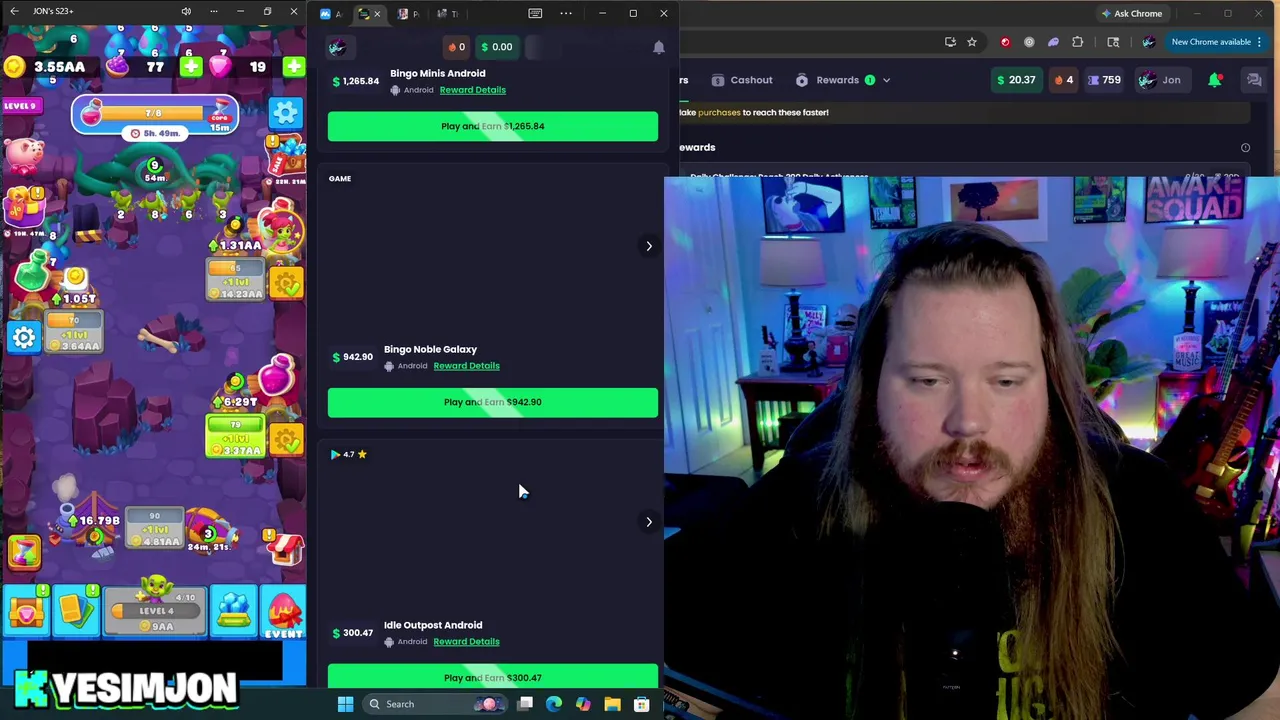This screenshot has height=720, width=1280.
Task: Open the cards collection tab
Action: click(77, 611)
